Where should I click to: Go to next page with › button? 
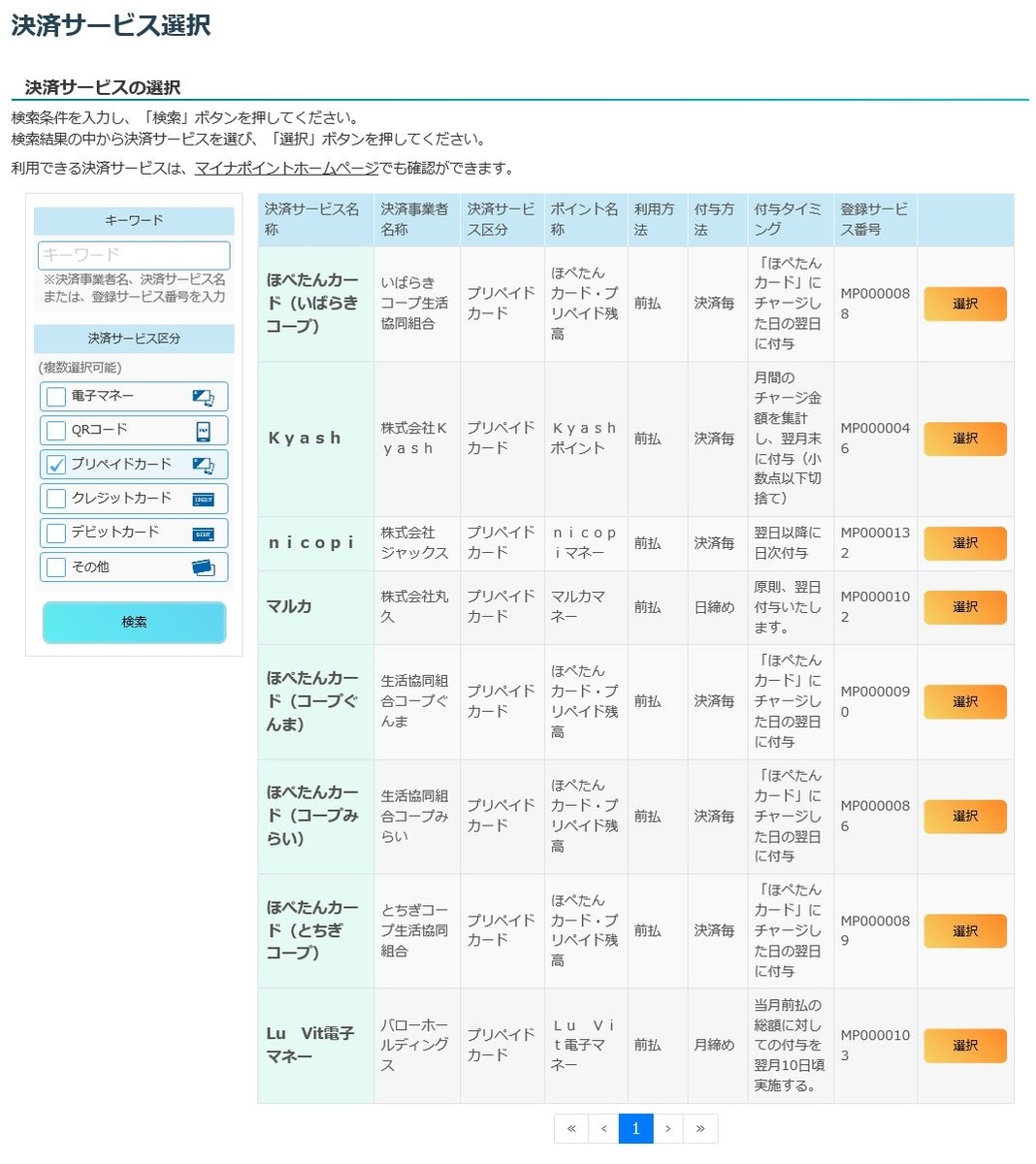[667, 1128]
